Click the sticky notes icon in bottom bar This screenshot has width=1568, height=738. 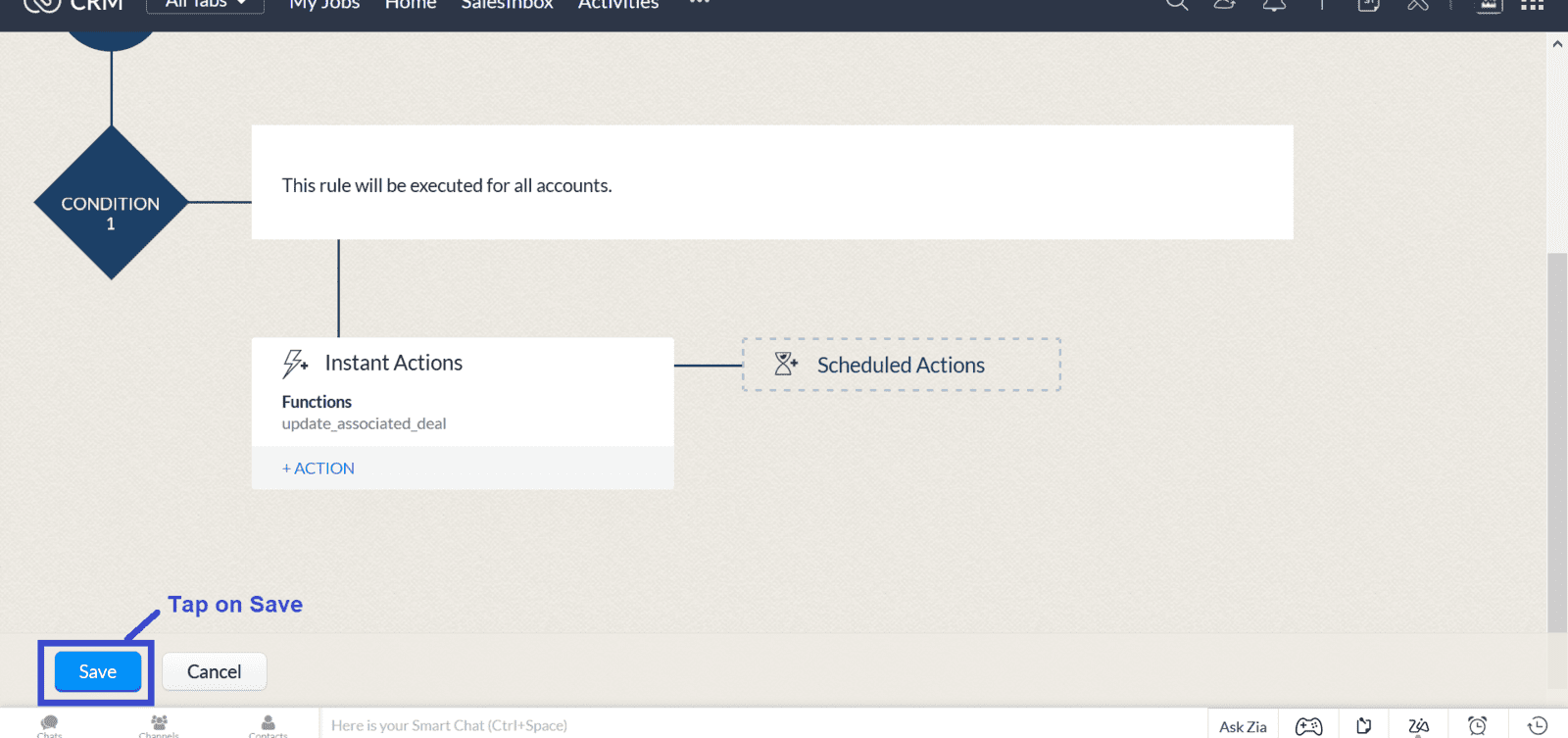1363,726
